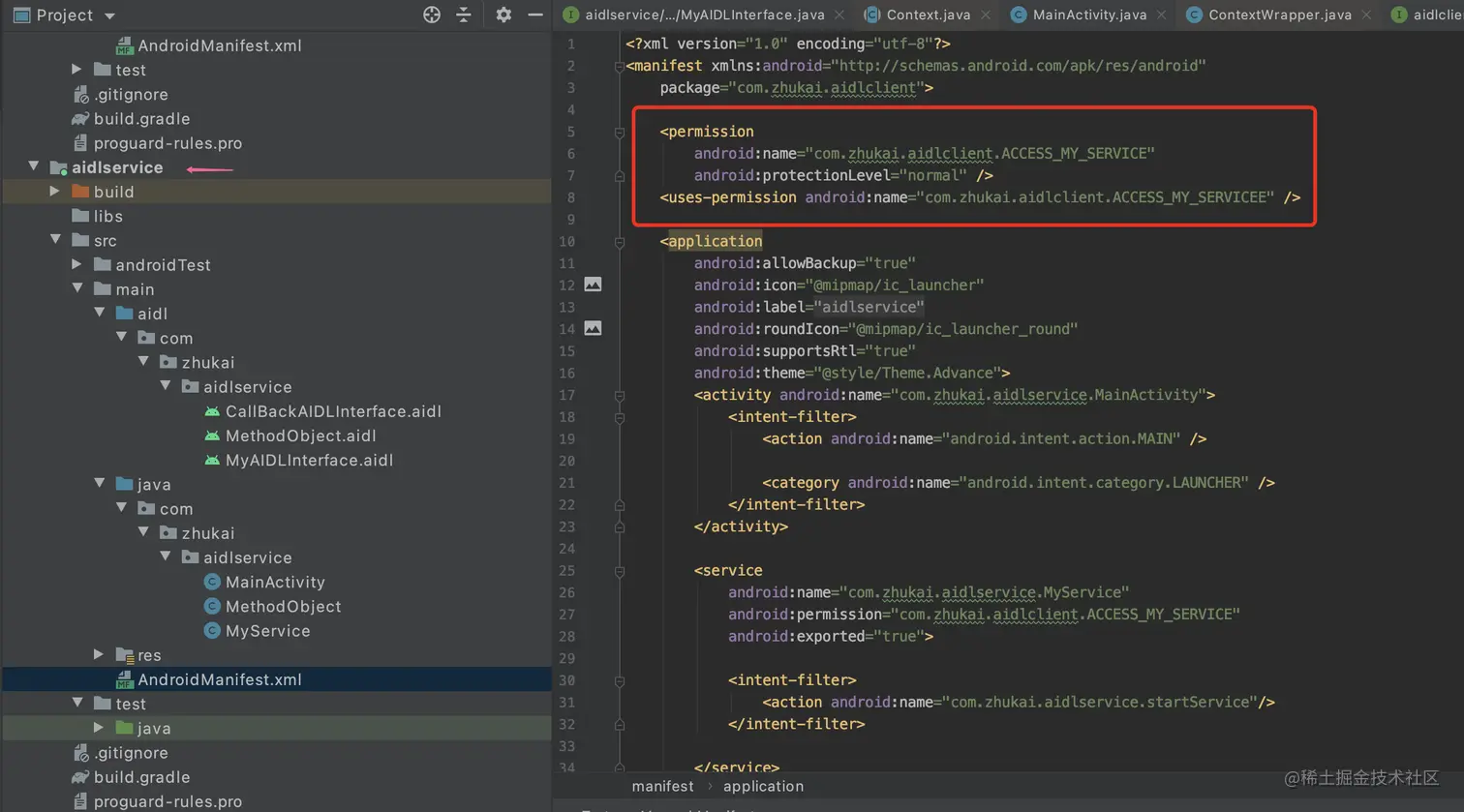Click the MyService class icon

click(x=212, y=630)
